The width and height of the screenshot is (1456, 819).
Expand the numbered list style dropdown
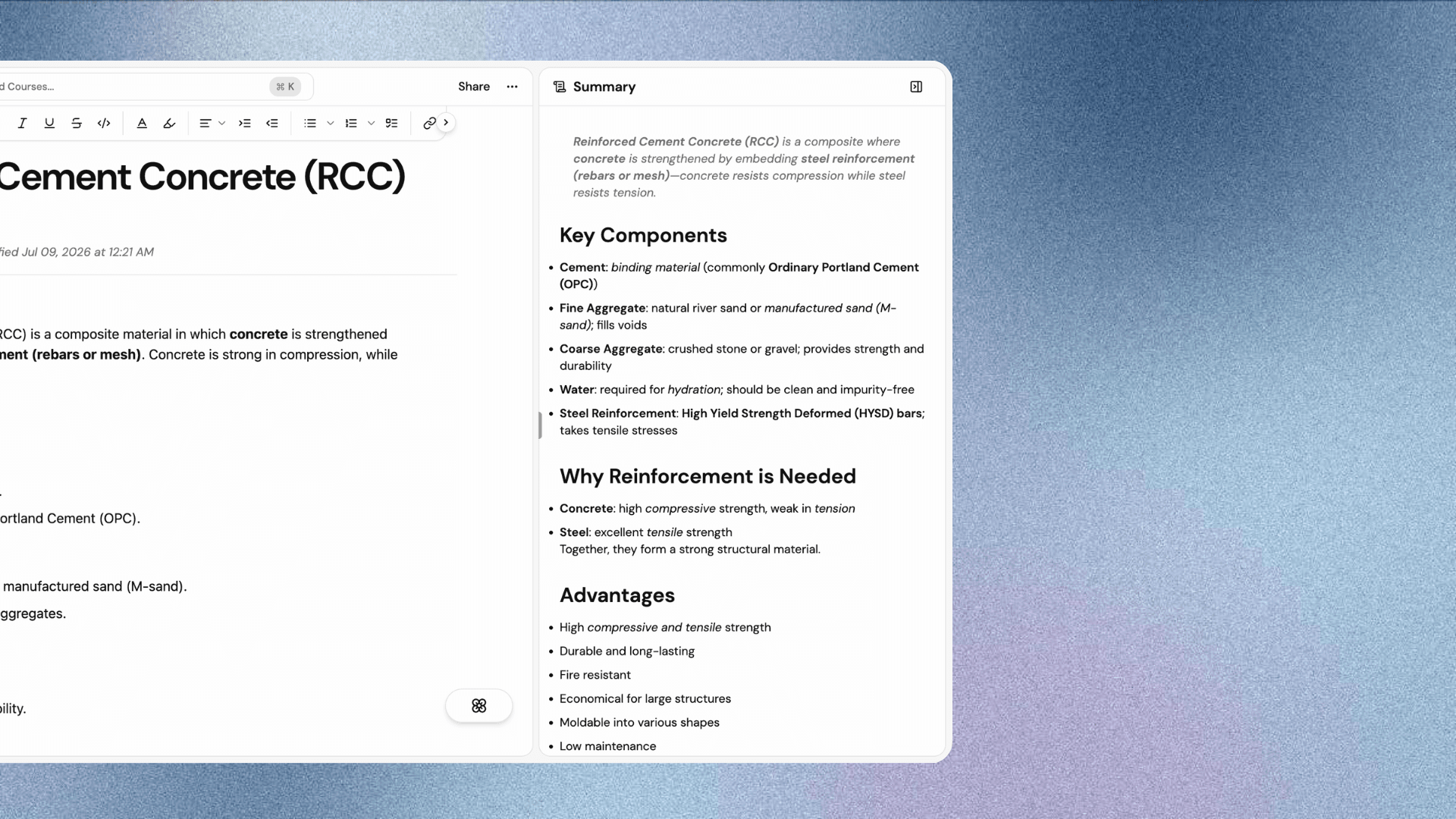pos(372,123)
